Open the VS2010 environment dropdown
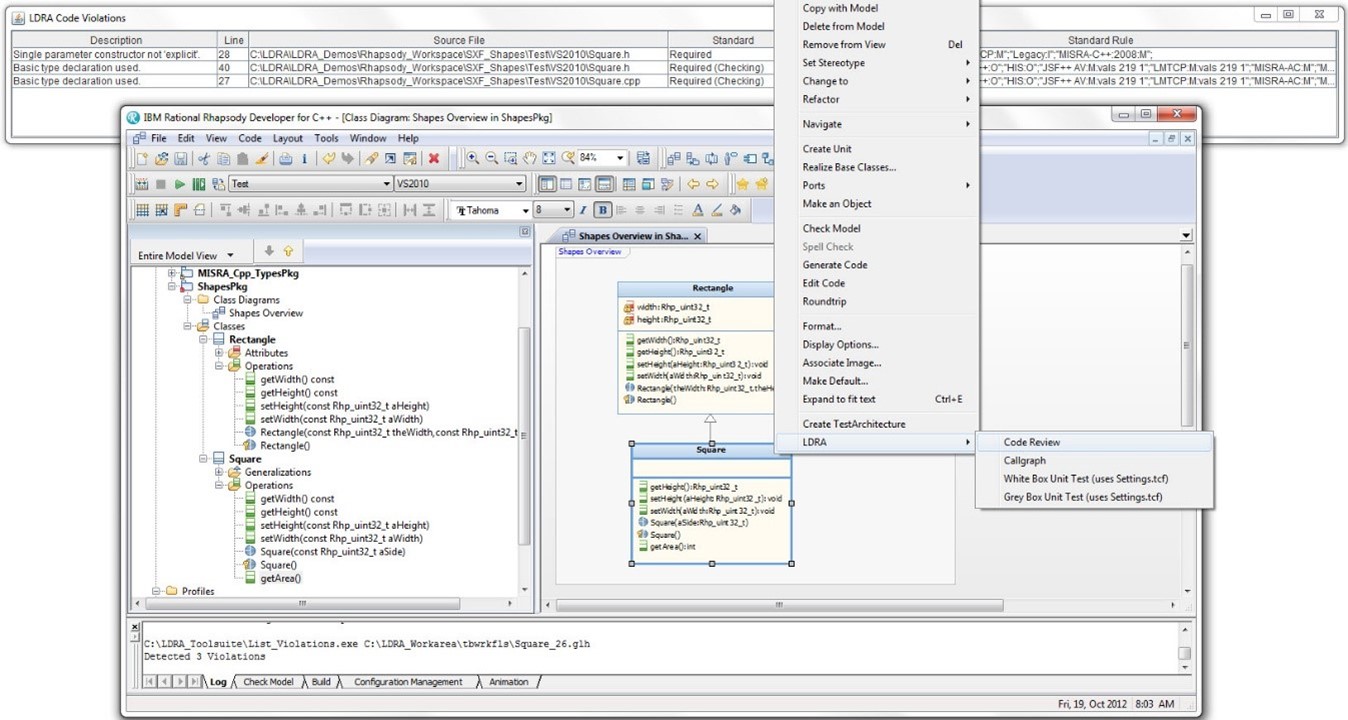1348x720 pixels. [x=519, y=184]
